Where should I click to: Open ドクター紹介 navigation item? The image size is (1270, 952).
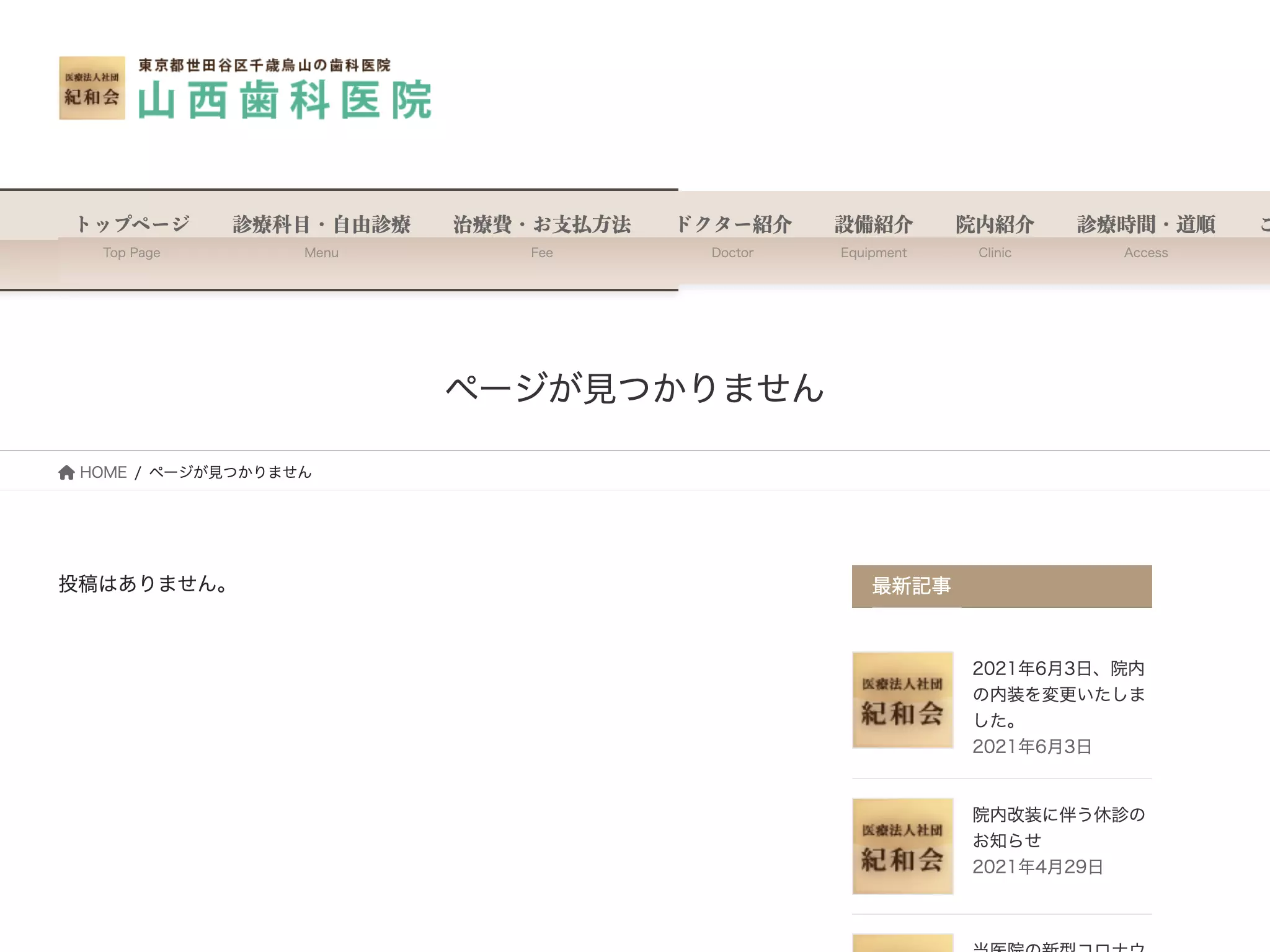(732, 237)
